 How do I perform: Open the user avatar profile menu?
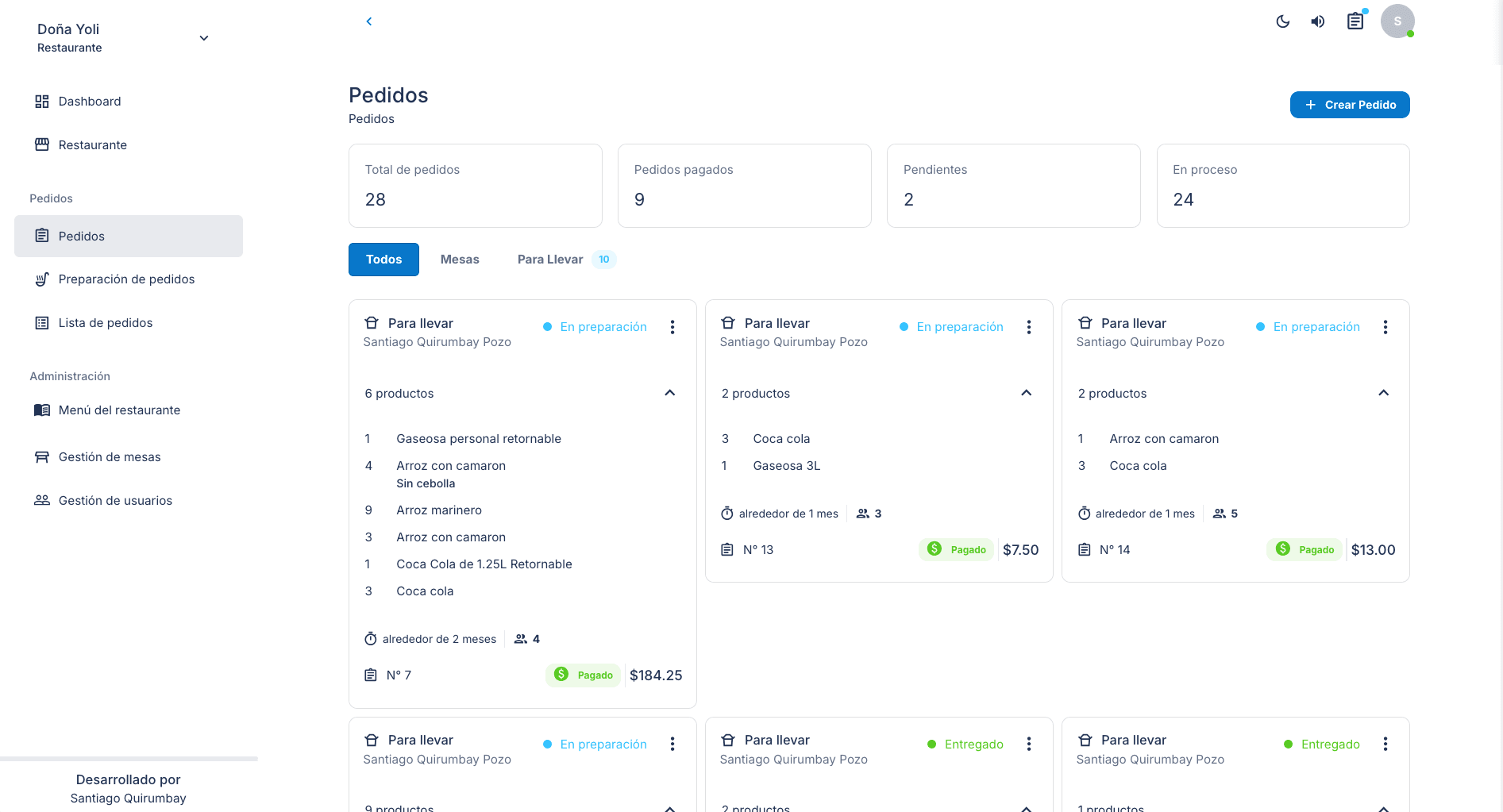point(1397,21)
